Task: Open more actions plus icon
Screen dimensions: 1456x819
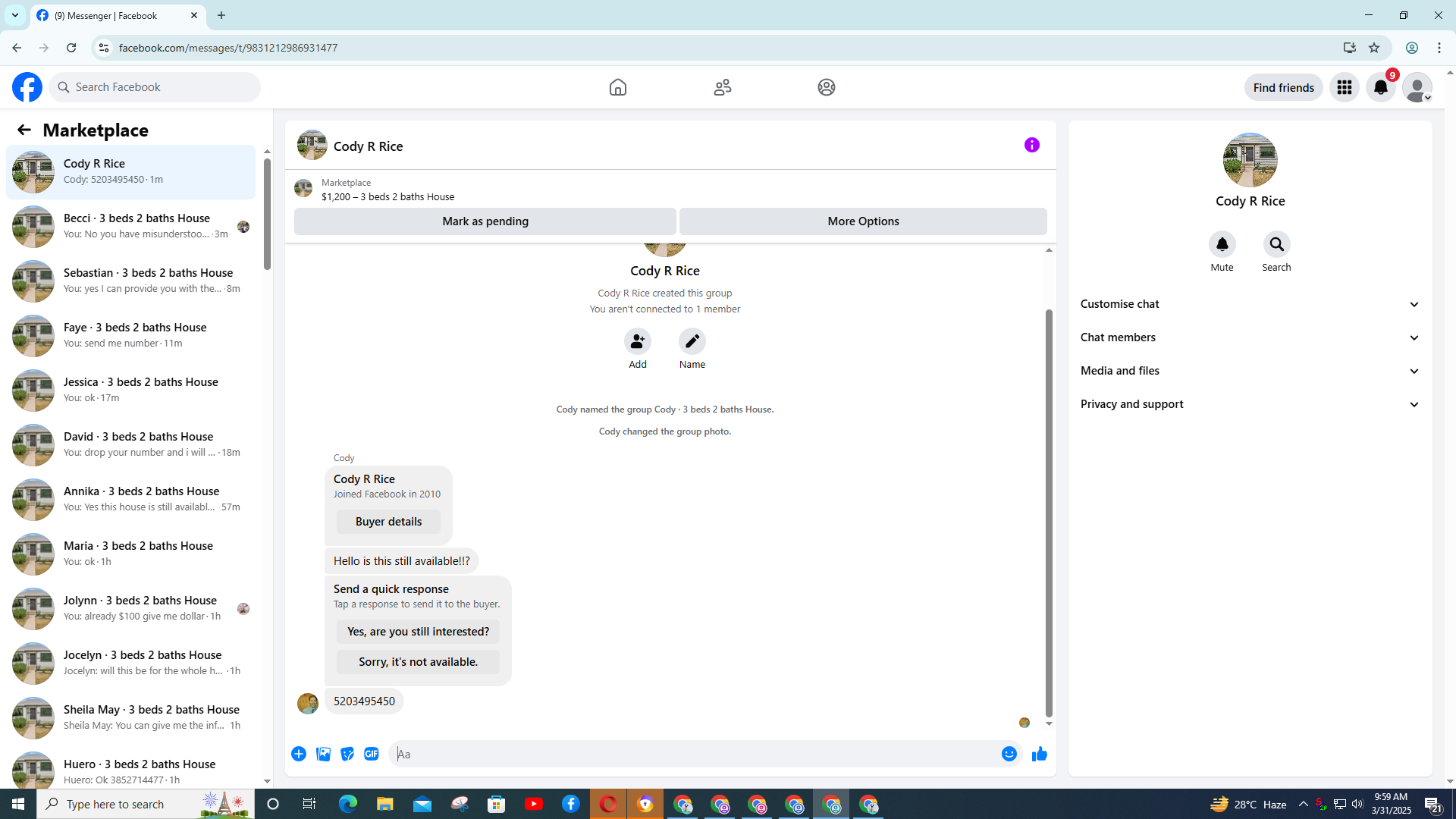Action: (x=299, y=754)
